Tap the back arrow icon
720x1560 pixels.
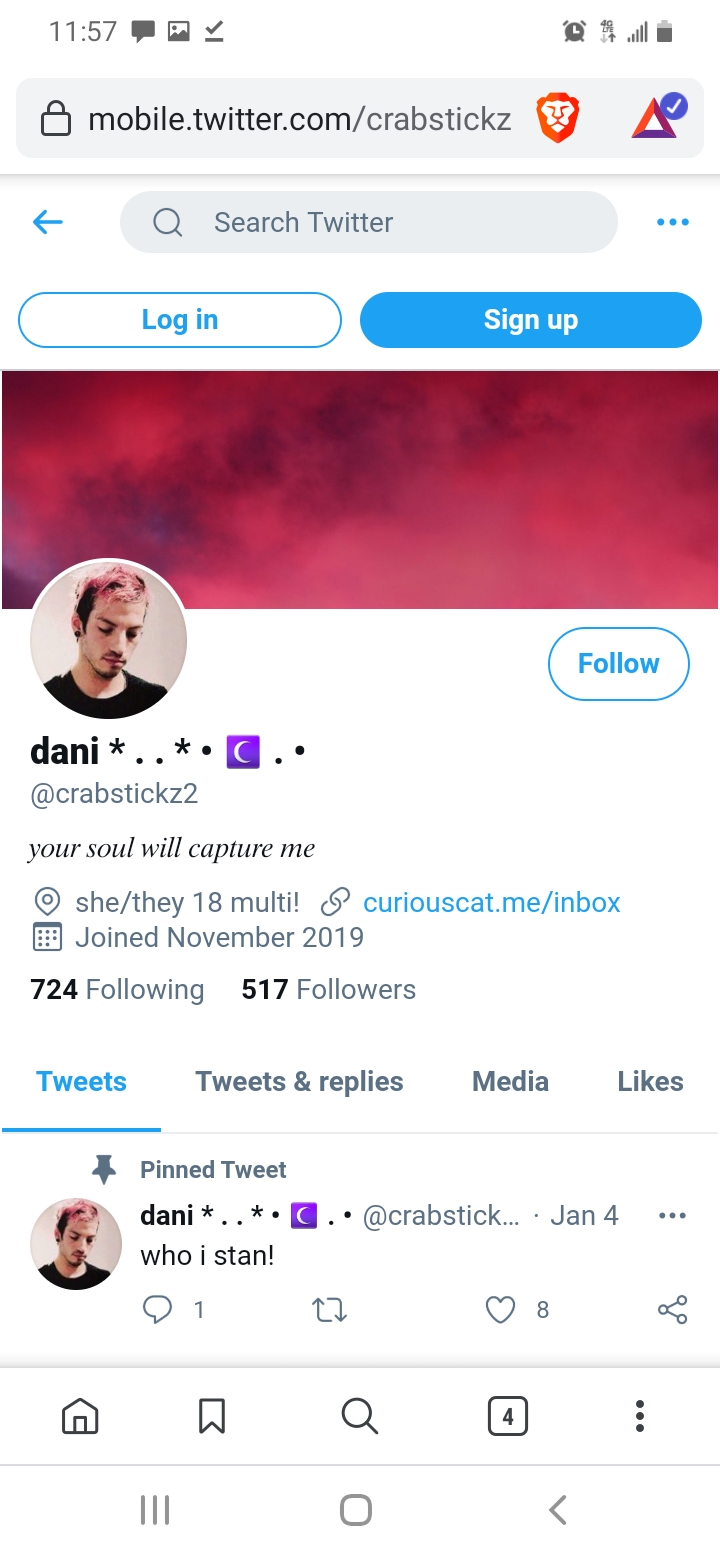[x=48, y=222]
